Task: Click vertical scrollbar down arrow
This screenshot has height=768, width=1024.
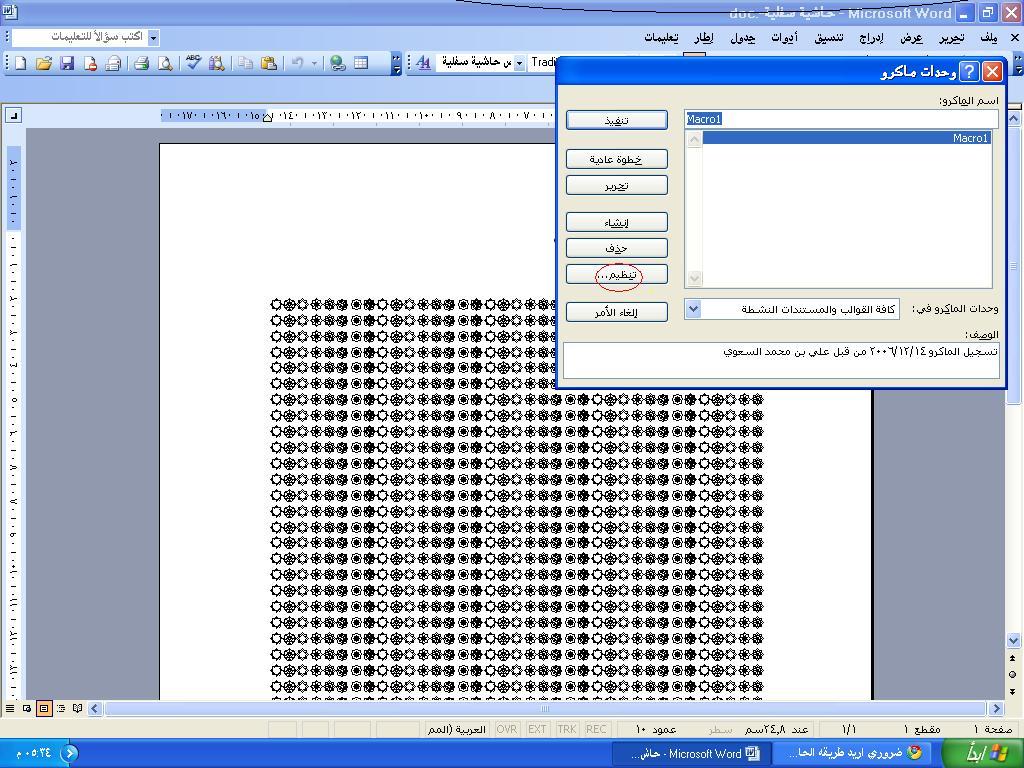Action: coord(1013,641)
